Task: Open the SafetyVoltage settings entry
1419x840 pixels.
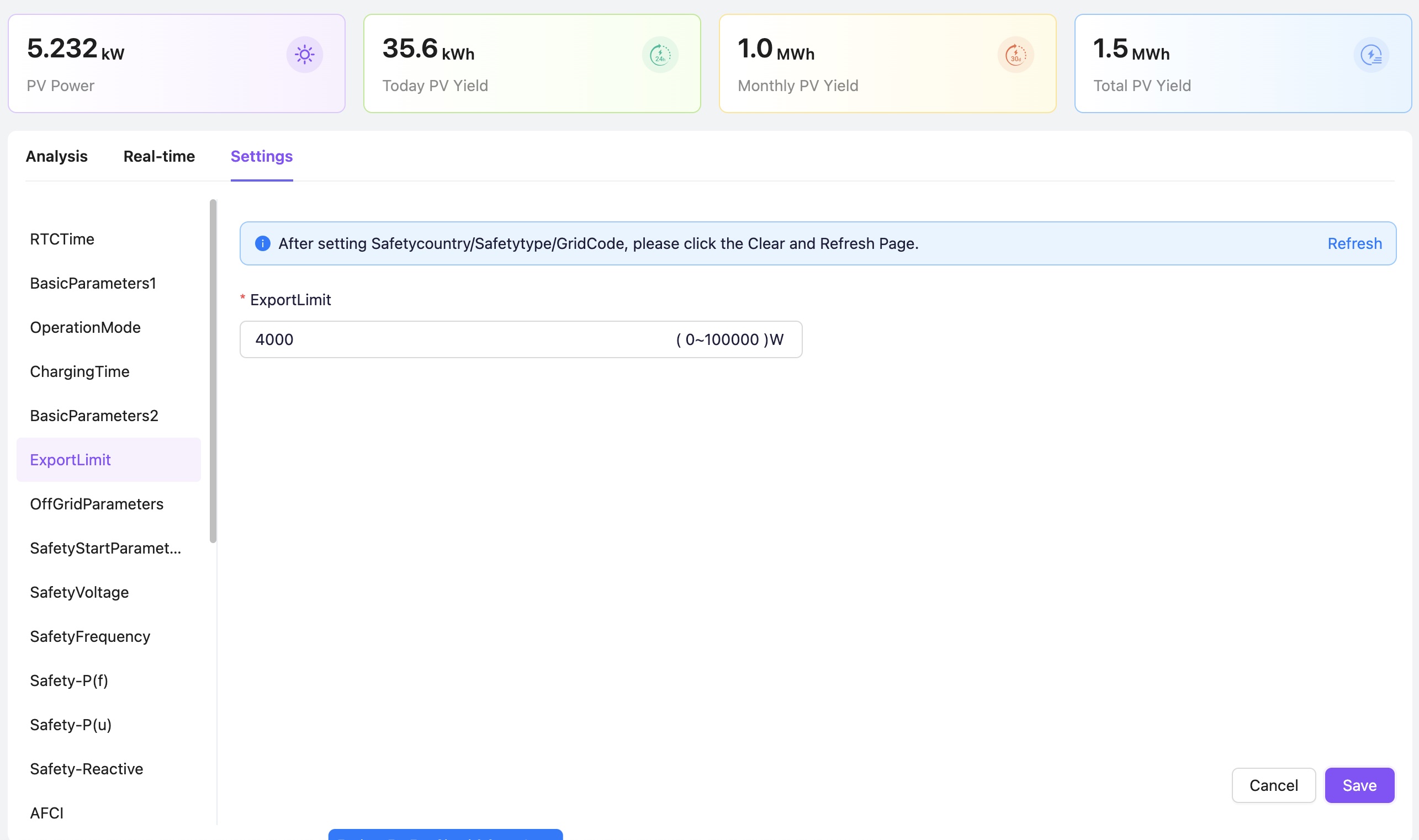Action: 80,592
